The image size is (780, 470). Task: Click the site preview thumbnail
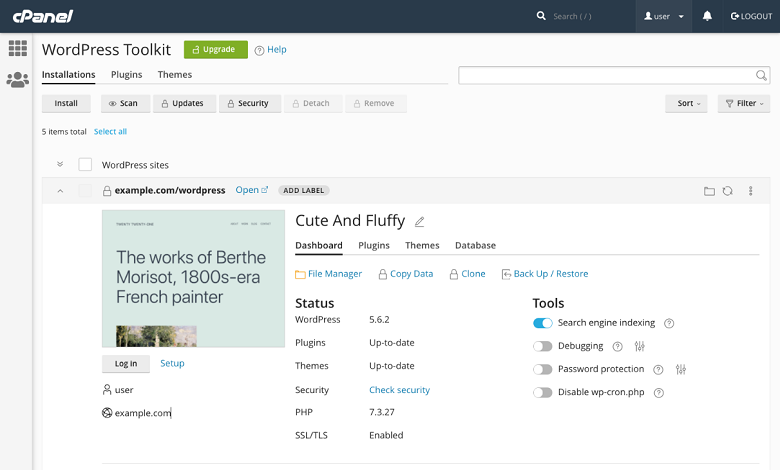coord(194,279)
